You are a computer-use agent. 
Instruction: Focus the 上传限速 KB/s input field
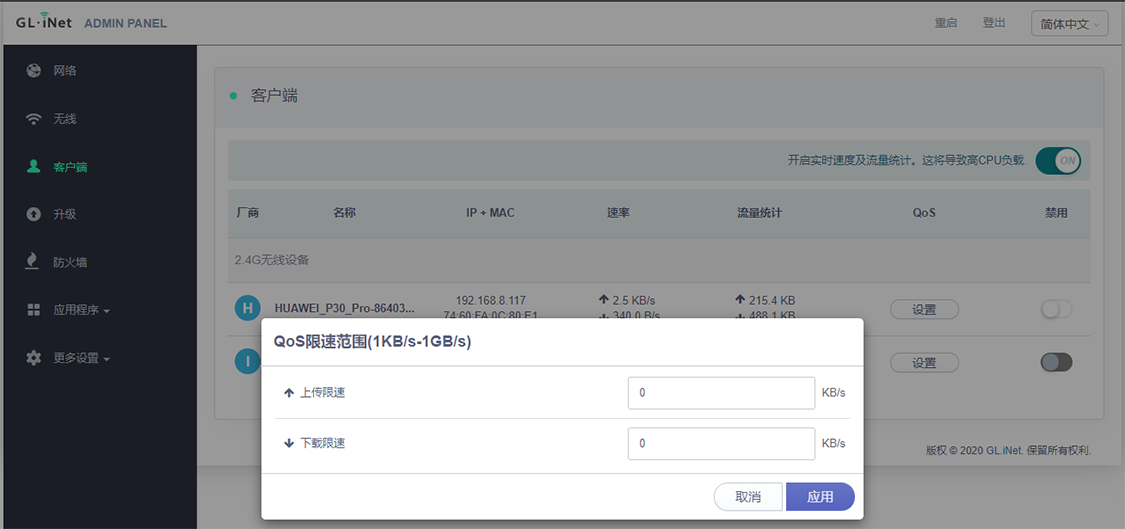tap(721, 393)
